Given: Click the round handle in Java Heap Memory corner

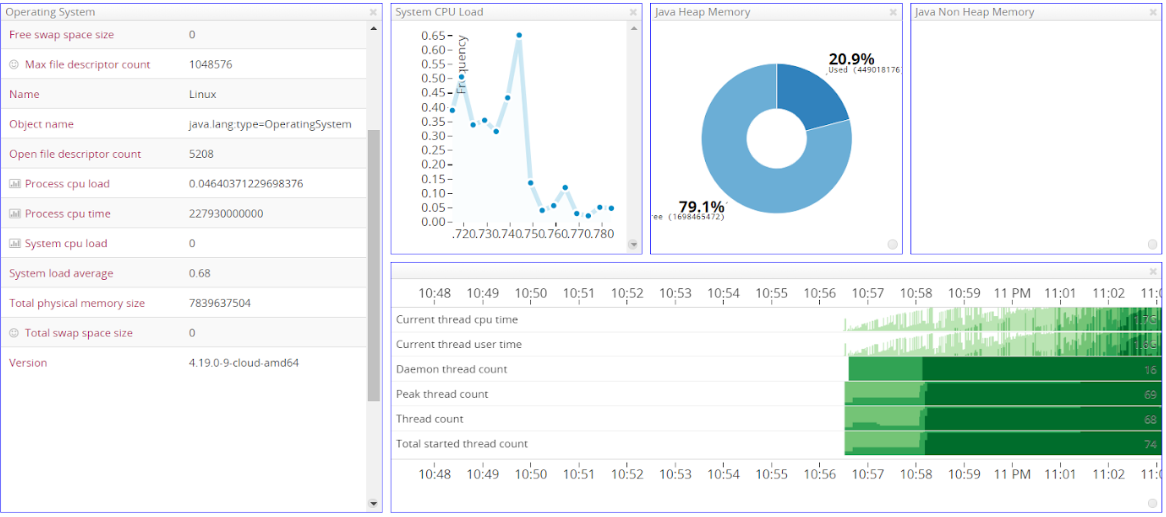Looking at the screenshot, I should click(x=892, y=244).
